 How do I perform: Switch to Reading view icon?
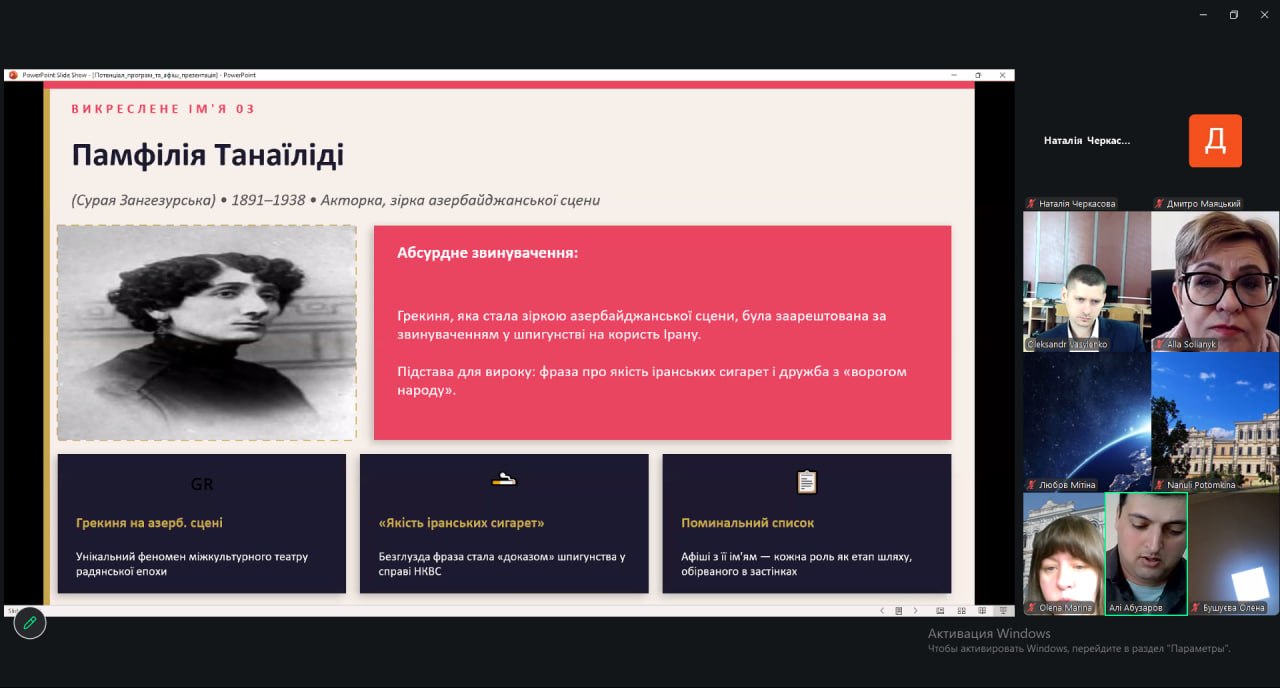[982, 610]
